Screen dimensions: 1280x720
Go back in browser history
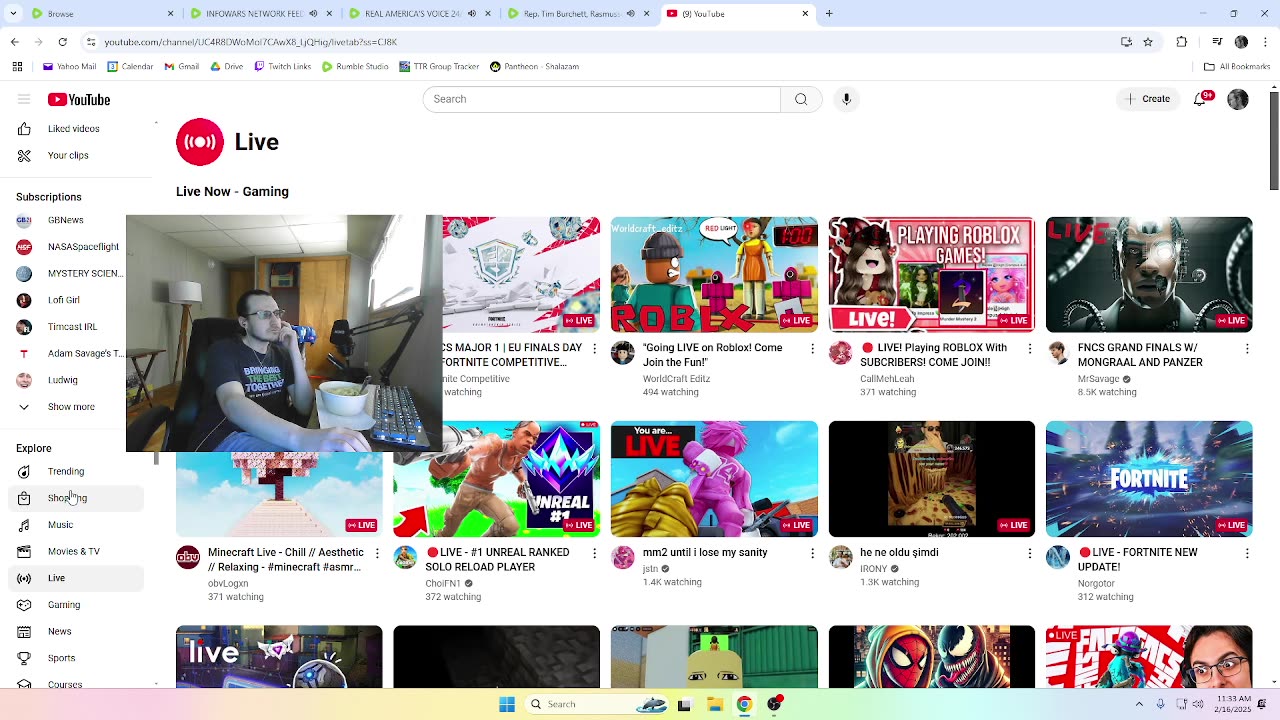(14, 42)
